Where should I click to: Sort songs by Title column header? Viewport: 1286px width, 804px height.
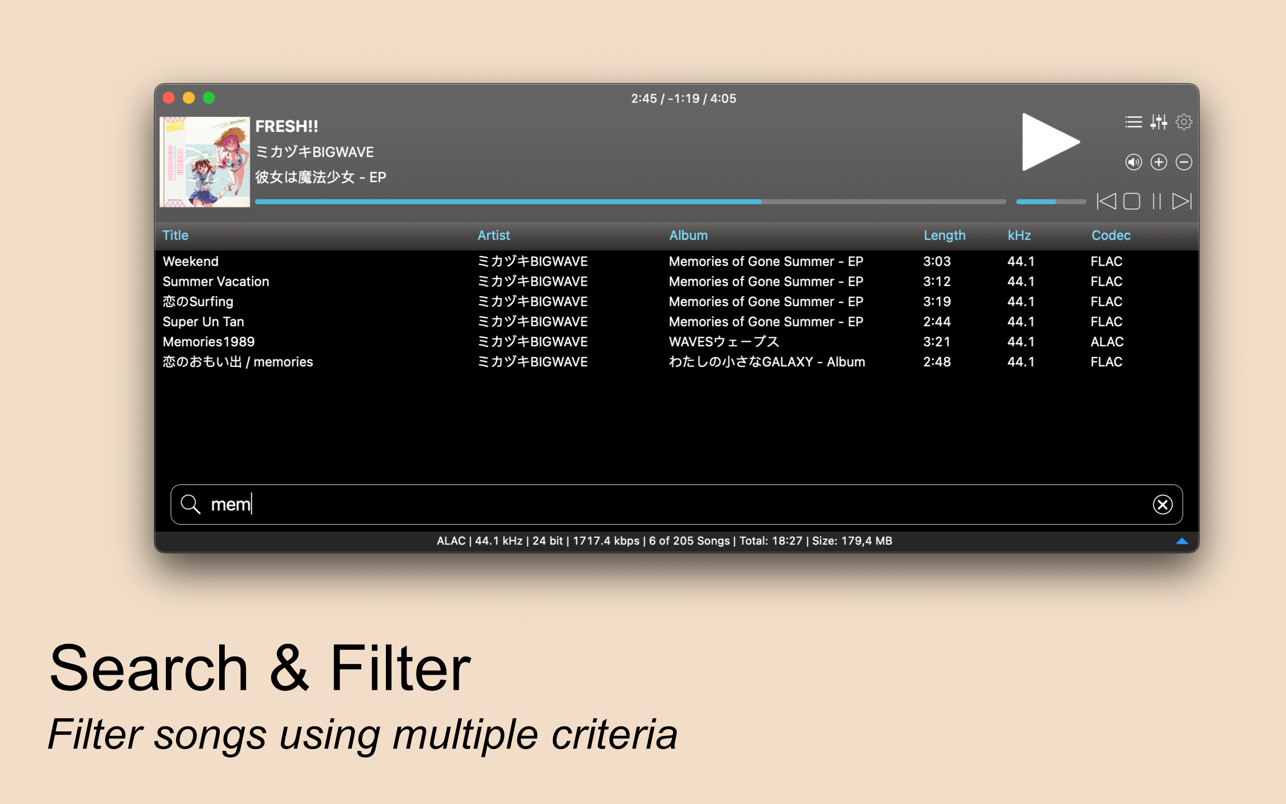pos(175,235)
